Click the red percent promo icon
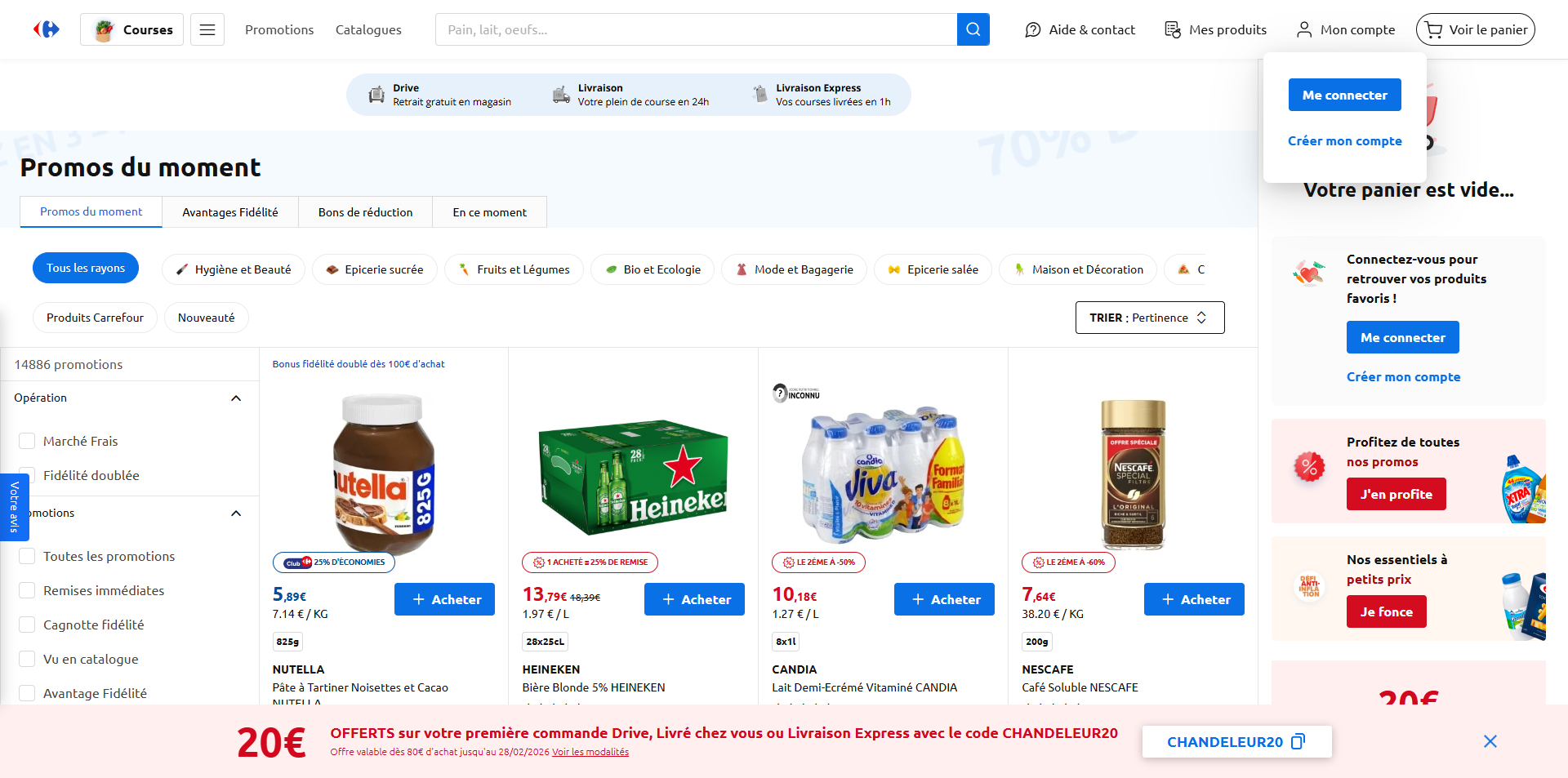 point(1309,468)
